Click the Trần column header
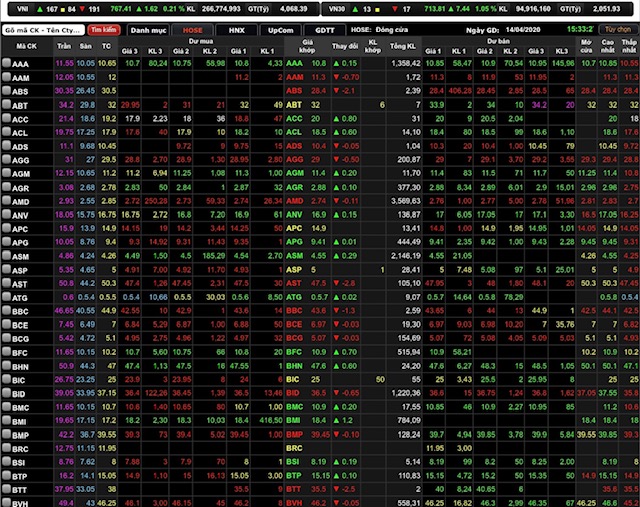The width and height of the screenshot is (640, 507). click(x=64, y=47)
